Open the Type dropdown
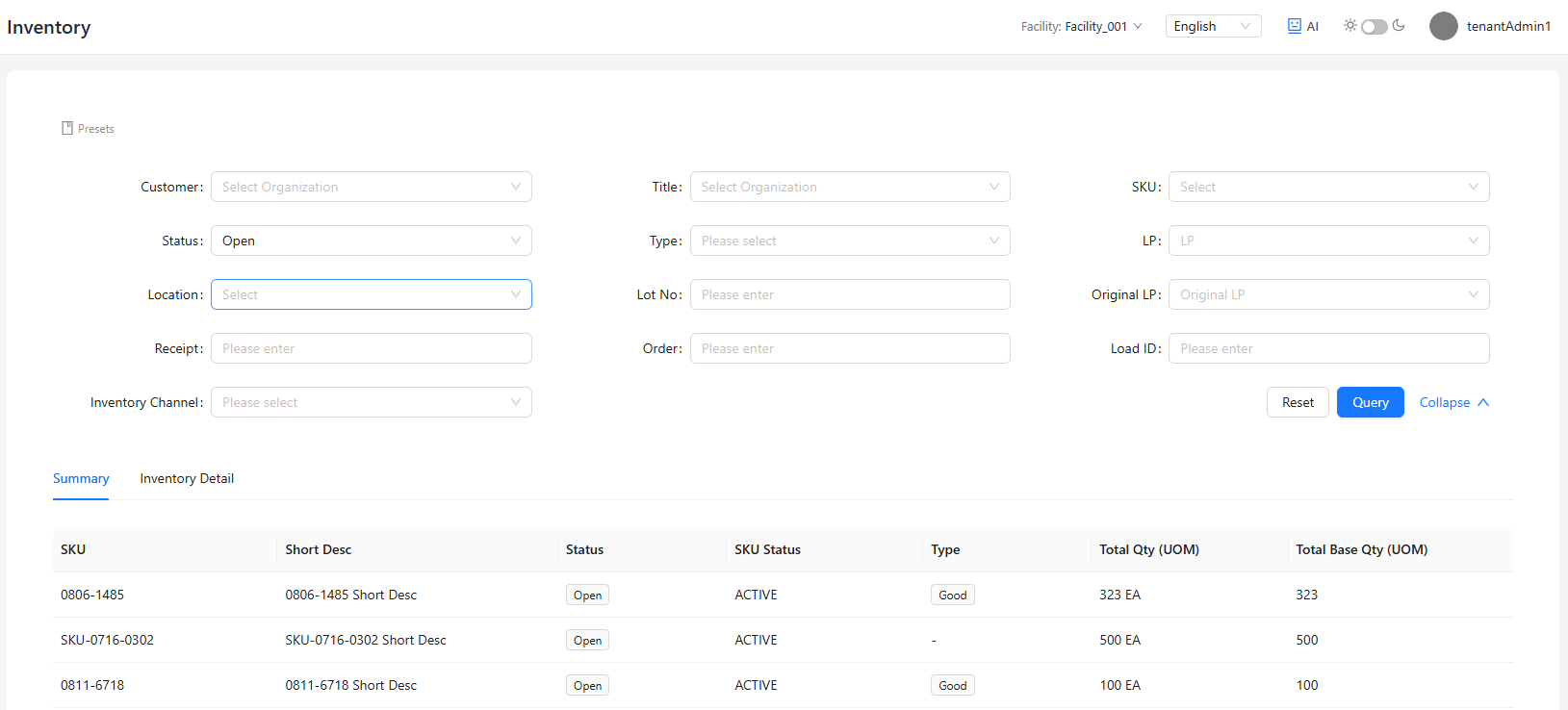Viewport: 1568px width, 710px height. [x=850, y=241]
